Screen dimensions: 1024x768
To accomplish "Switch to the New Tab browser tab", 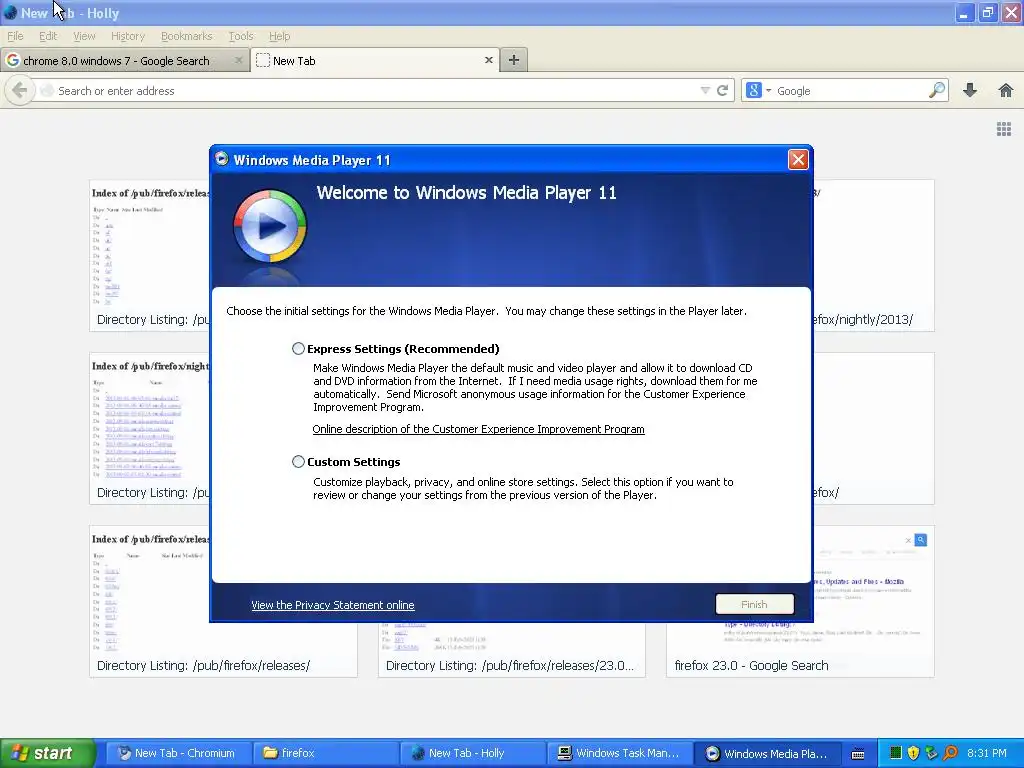I will (376, 61).
